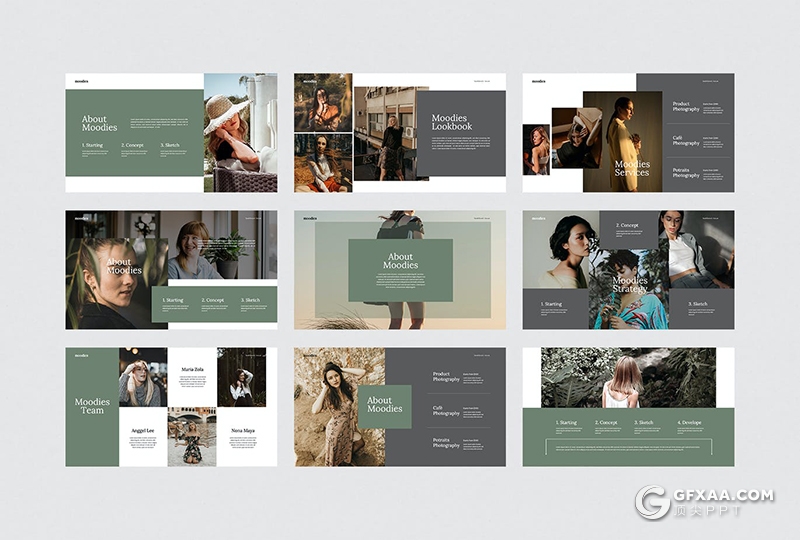Image resolution: width=800 pixels, height=540 pixels.
Task: Click the Nora Maya name label
Action: pyautogui.click(x=242, y=431)
